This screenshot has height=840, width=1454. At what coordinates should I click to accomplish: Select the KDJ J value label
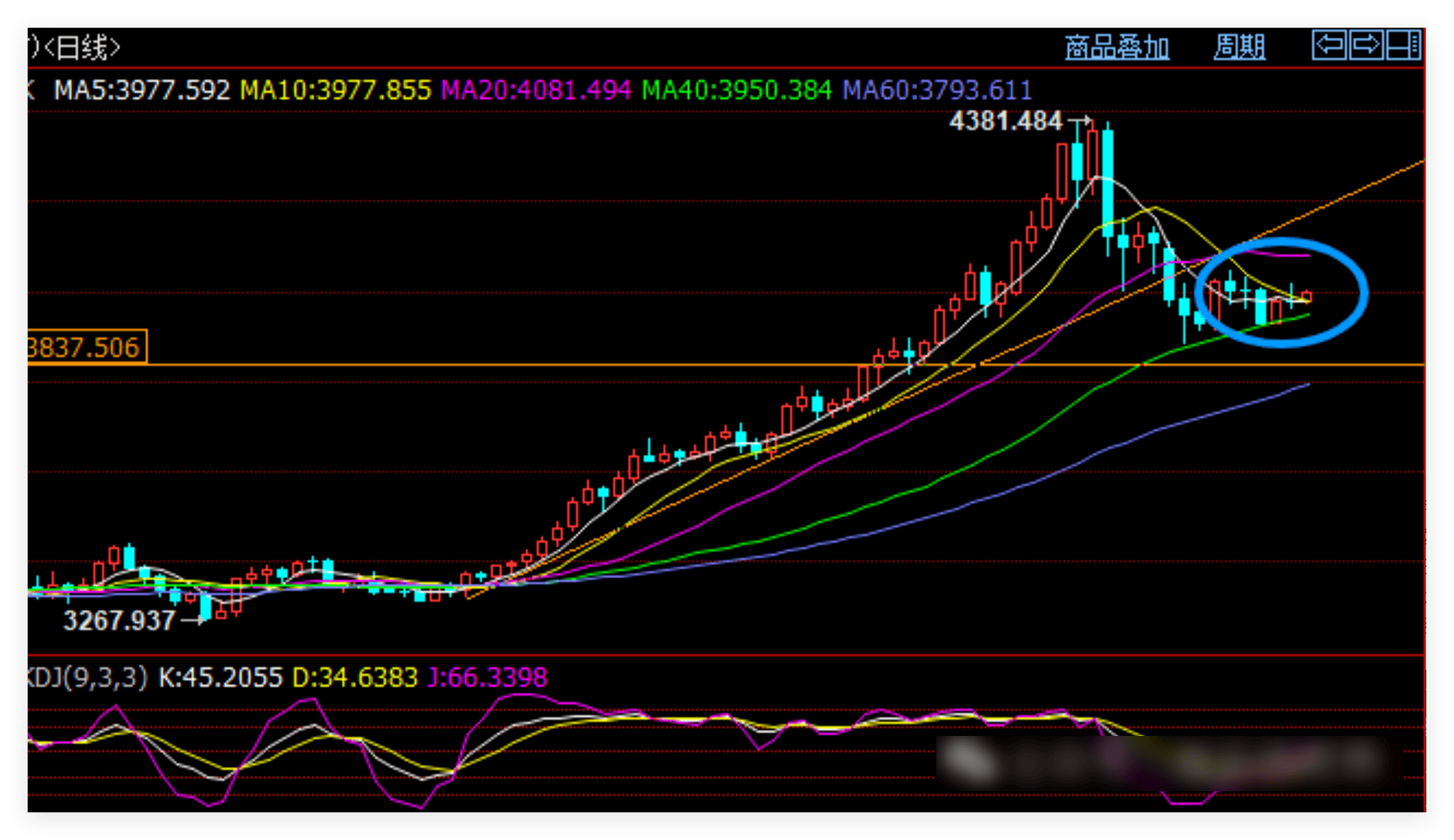(487, 678)
